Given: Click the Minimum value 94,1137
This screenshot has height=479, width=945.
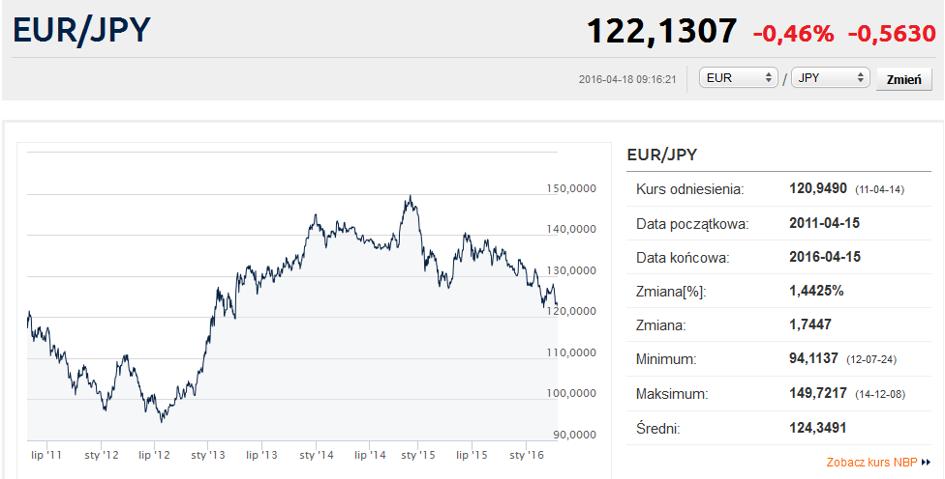Looking at the screenshot, I should pos(815,359).
